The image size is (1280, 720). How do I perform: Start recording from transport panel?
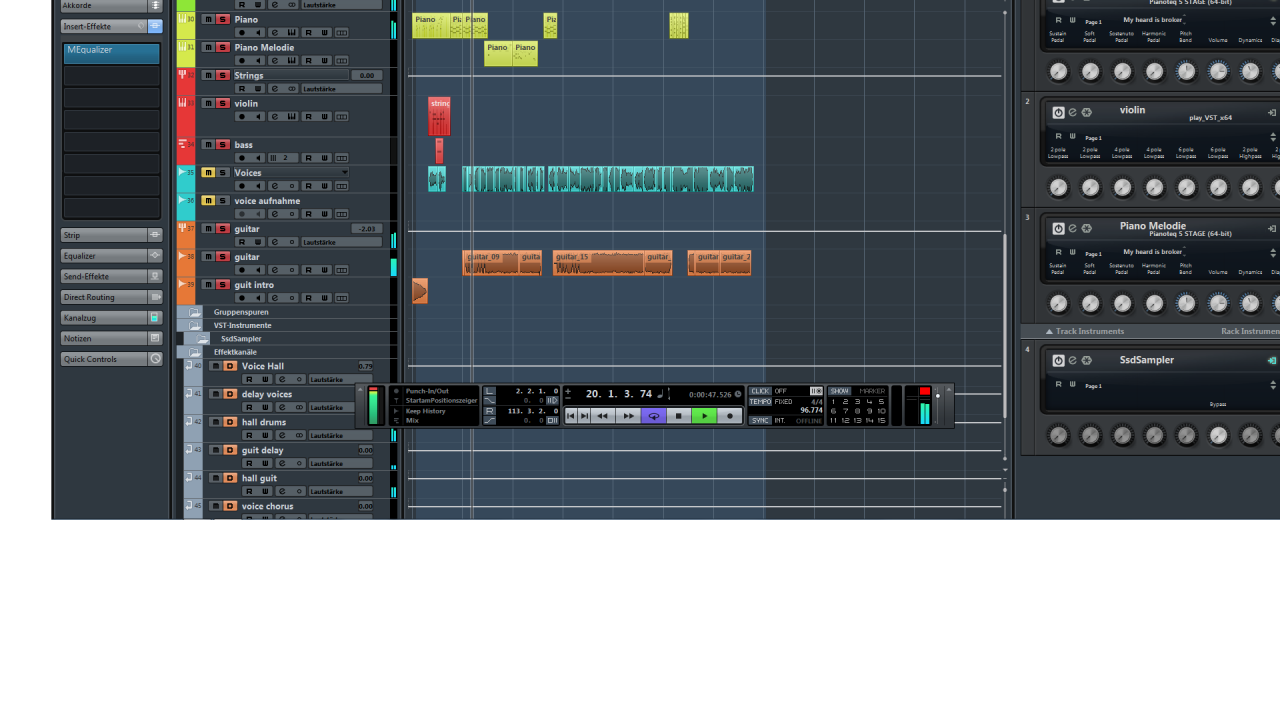(x=731, y=416)
